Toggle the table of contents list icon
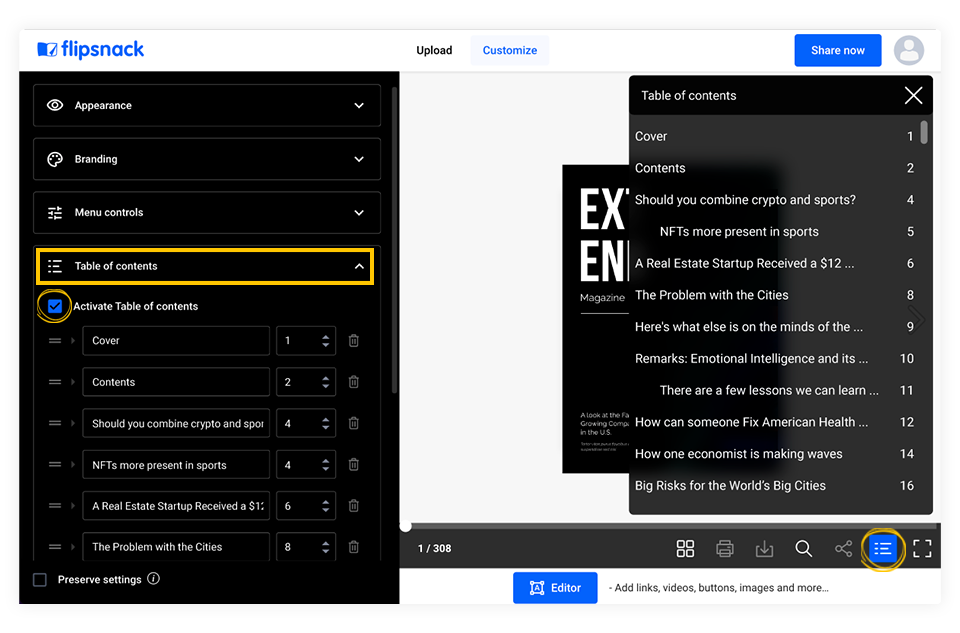This screenshot has height=633, width=960. click(882, 548)
